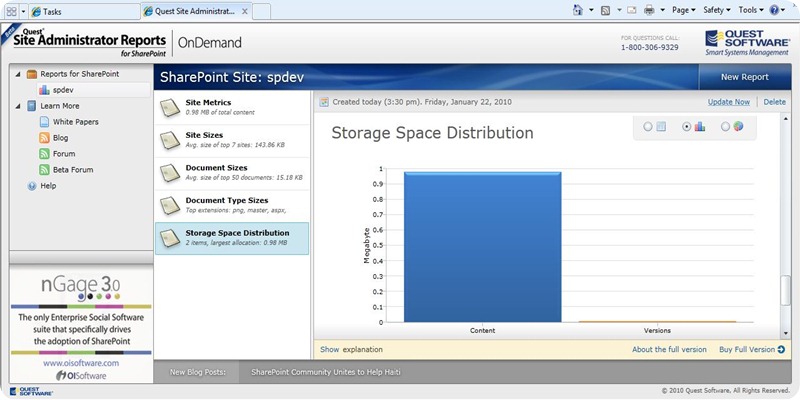This screenshot has width=800, height=400.
Task: Select the pie chart radio button
Action: pos(725,127)
